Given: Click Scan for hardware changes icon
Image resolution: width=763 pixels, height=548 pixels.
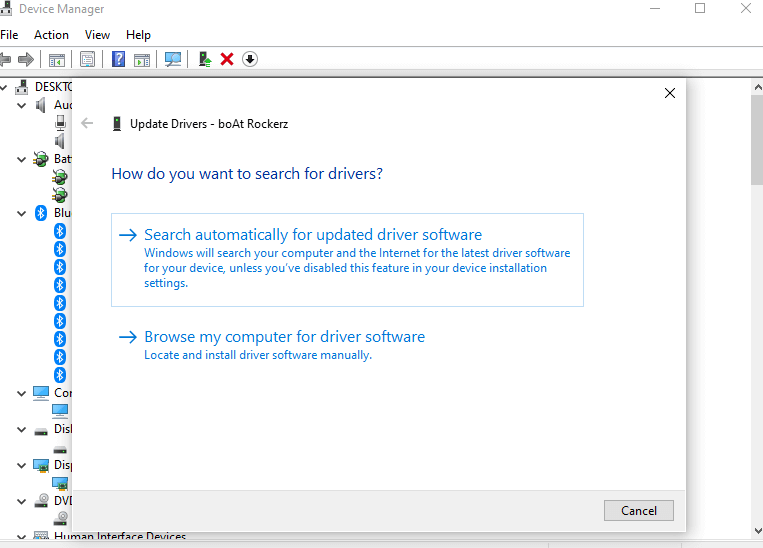Looking at the screenshot, I should point(173,59).
